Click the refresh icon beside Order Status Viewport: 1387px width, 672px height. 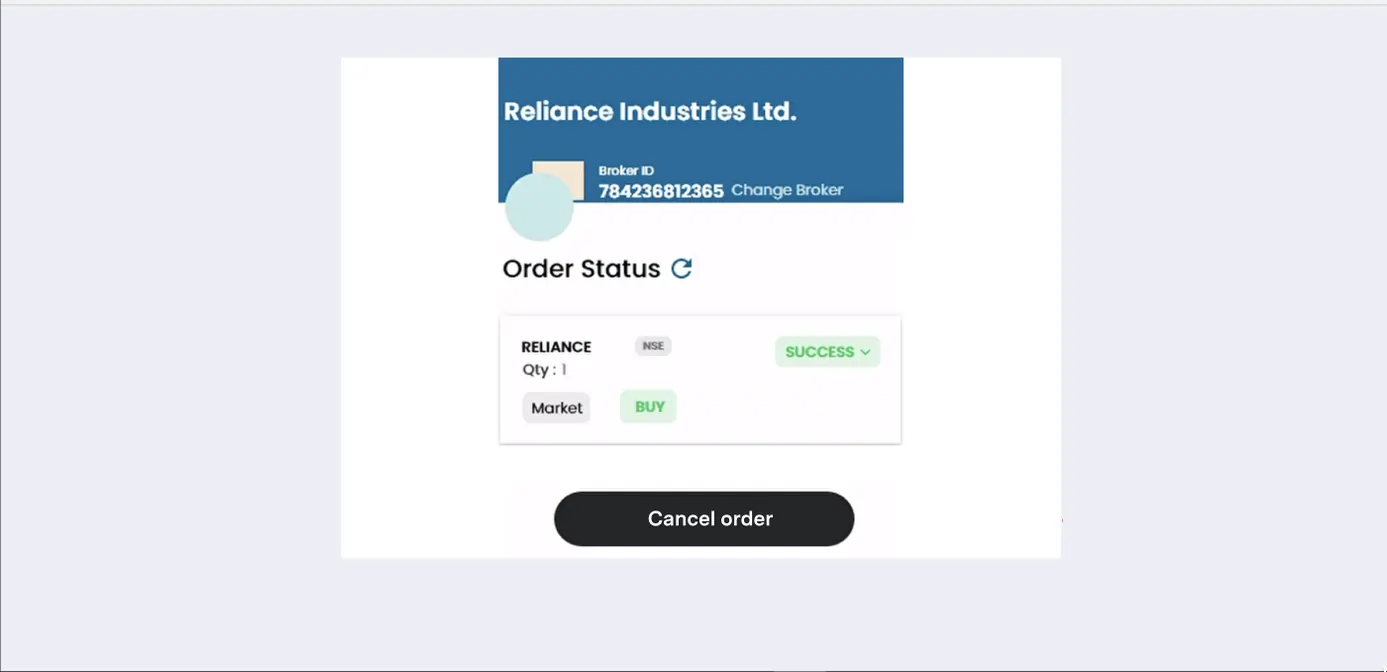(681, 268)
